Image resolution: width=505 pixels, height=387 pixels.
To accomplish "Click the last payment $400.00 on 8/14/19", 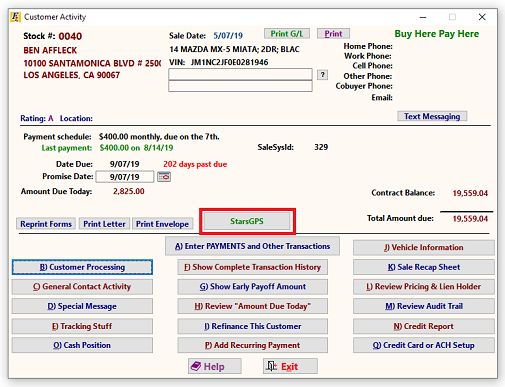I will click(x=136, y=148).
